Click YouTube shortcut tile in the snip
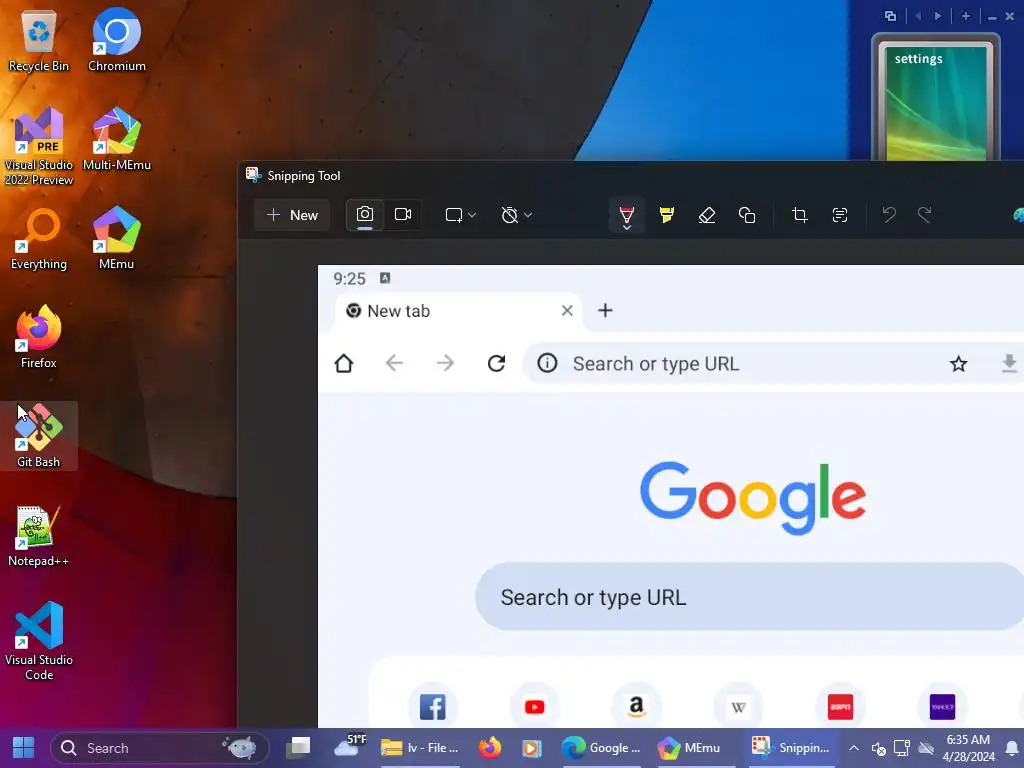 point(534,707)
